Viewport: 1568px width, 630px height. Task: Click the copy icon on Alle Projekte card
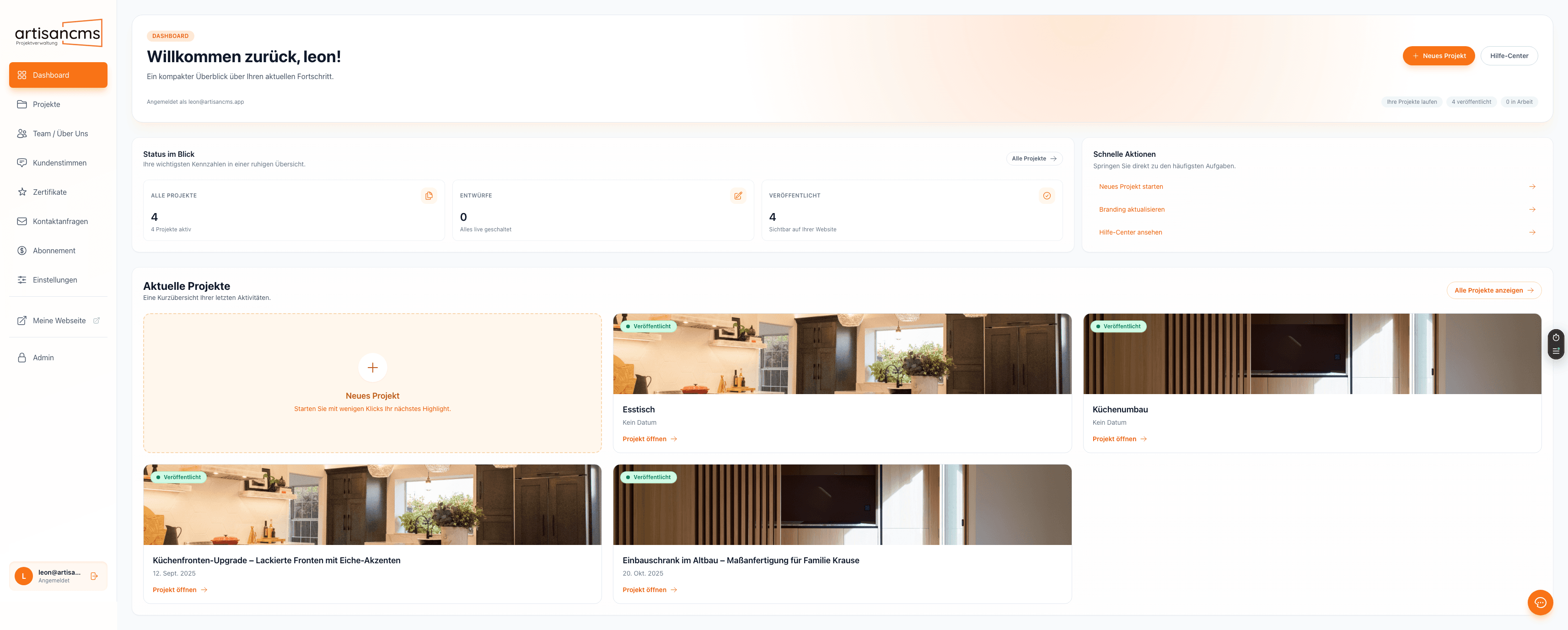[x=429, y=195]
